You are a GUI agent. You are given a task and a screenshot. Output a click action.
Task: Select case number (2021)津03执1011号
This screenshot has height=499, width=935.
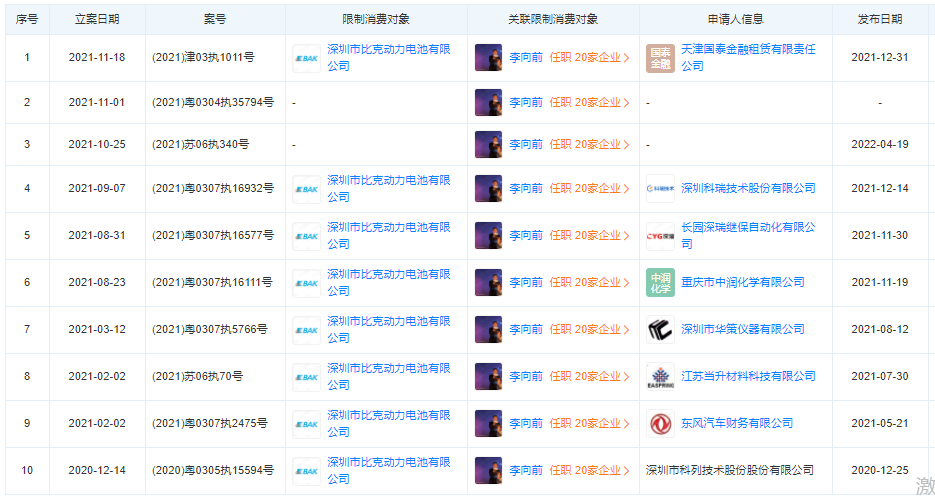pos(203,58)
